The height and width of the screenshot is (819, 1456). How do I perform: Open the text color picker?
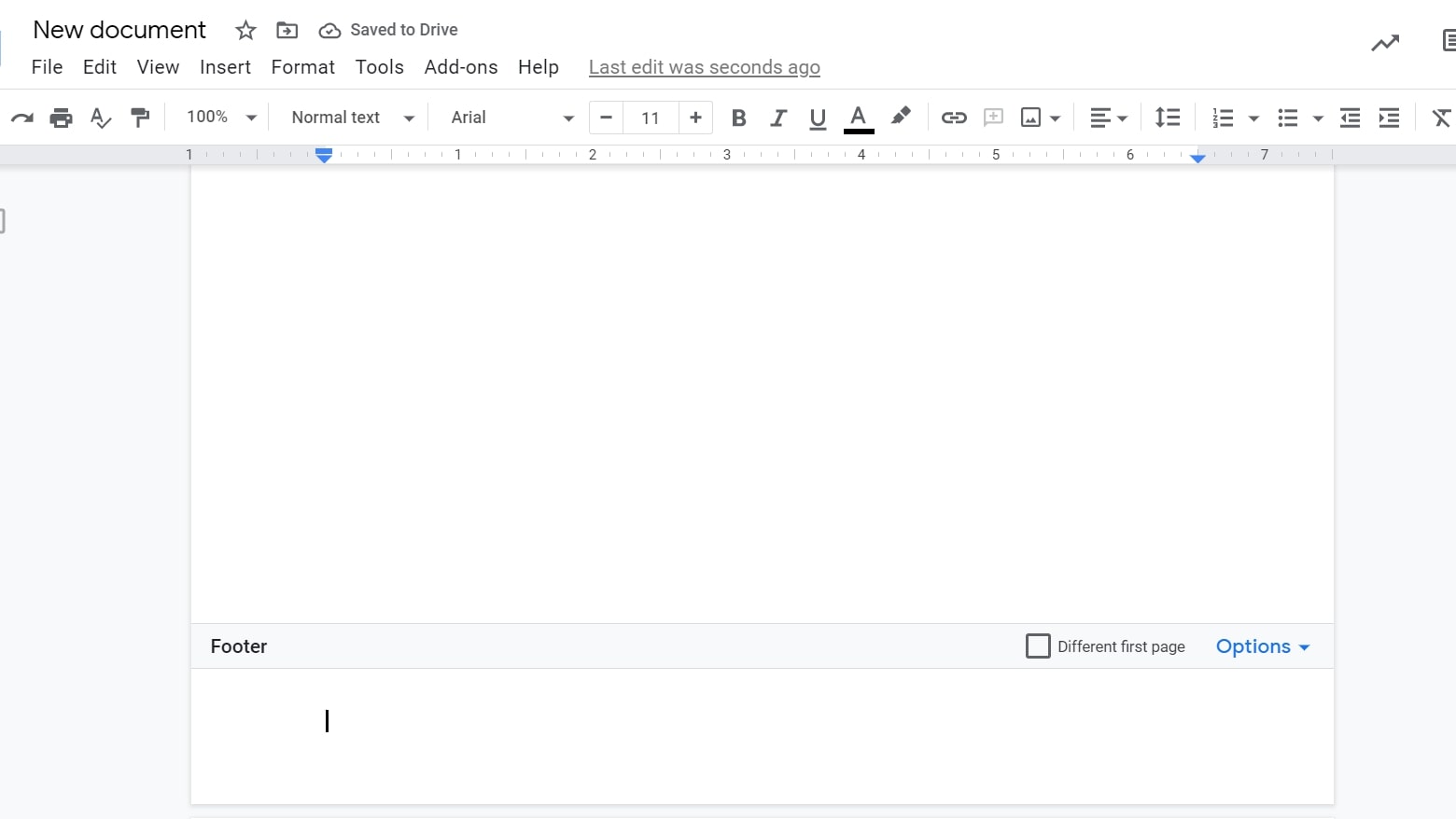click(x=859, y=118)
